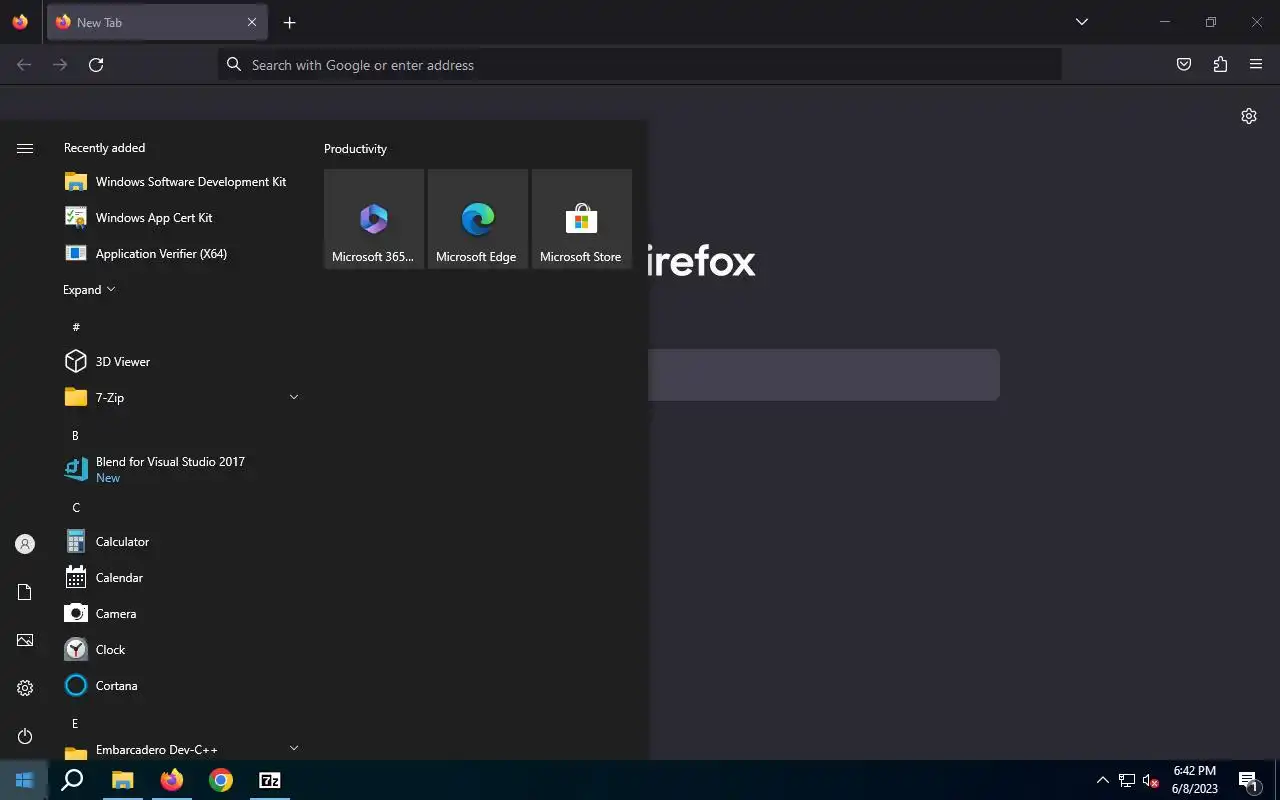Click the Windows Start button
The height and width of the screenshot is (800, 1280).
tap(24, 780)
